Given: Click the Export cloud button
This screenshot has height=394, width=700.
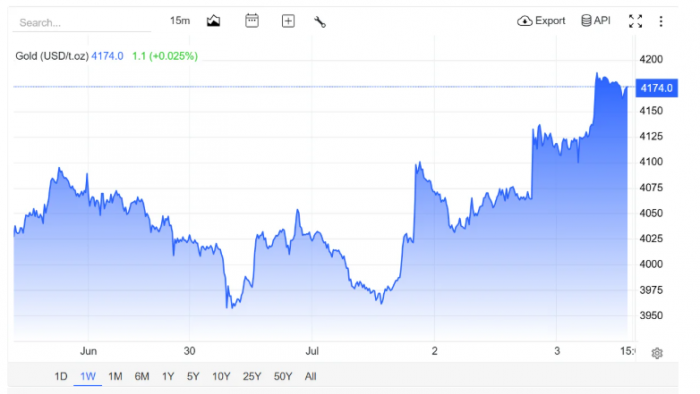Looking at the screenshot, I should (x=541, y=21).
